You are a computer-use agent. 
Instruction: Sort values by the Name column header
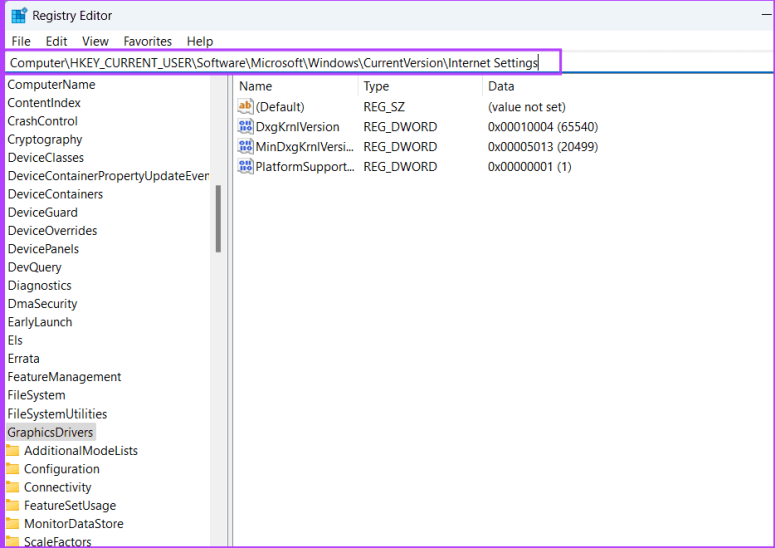[x=256, y=86]
